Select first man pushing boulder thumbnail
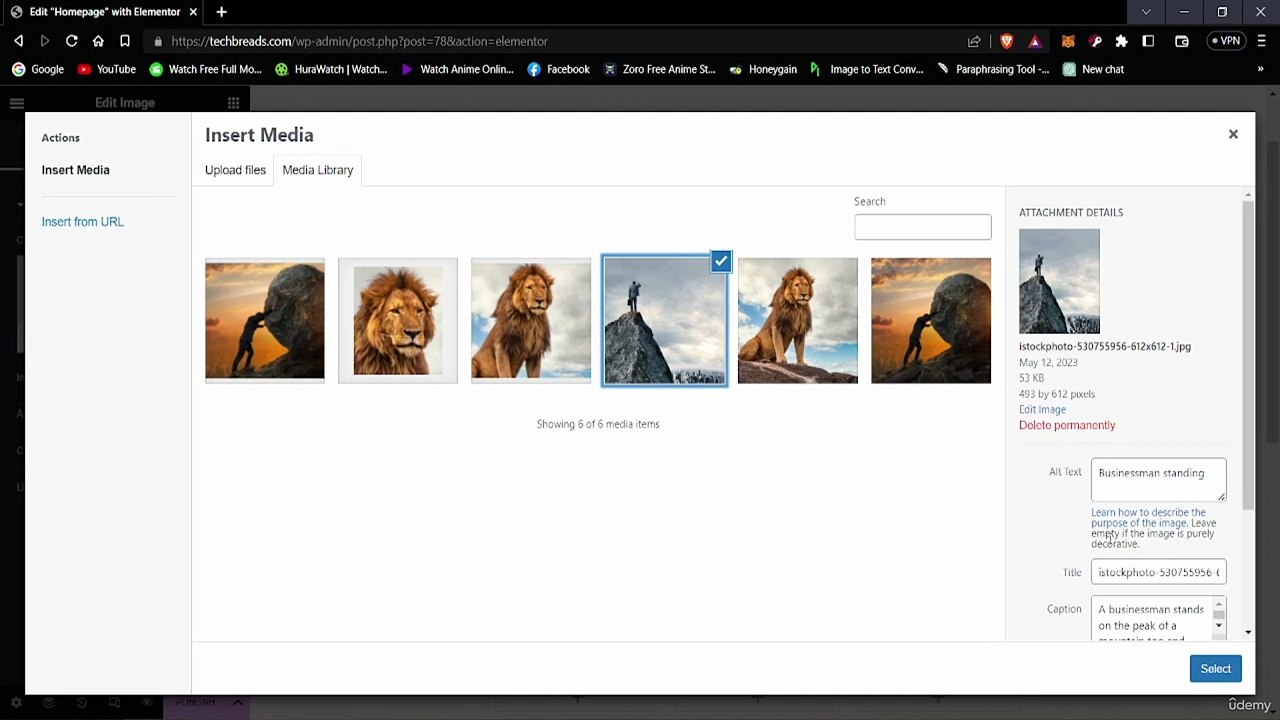Viewport: 1280px width, 720px height. click(264, 320)
